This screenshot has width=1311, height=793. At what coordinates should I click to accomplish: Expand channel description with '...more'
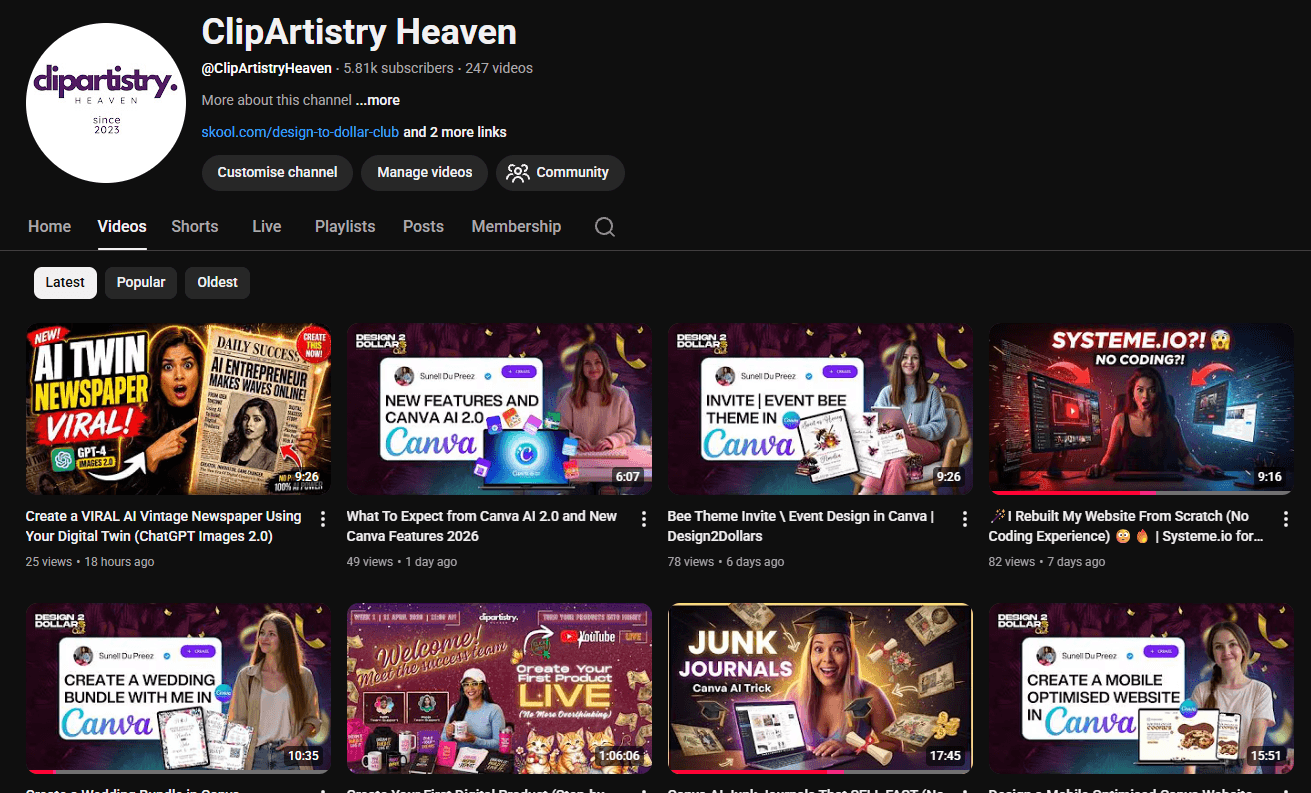(378, 100)
